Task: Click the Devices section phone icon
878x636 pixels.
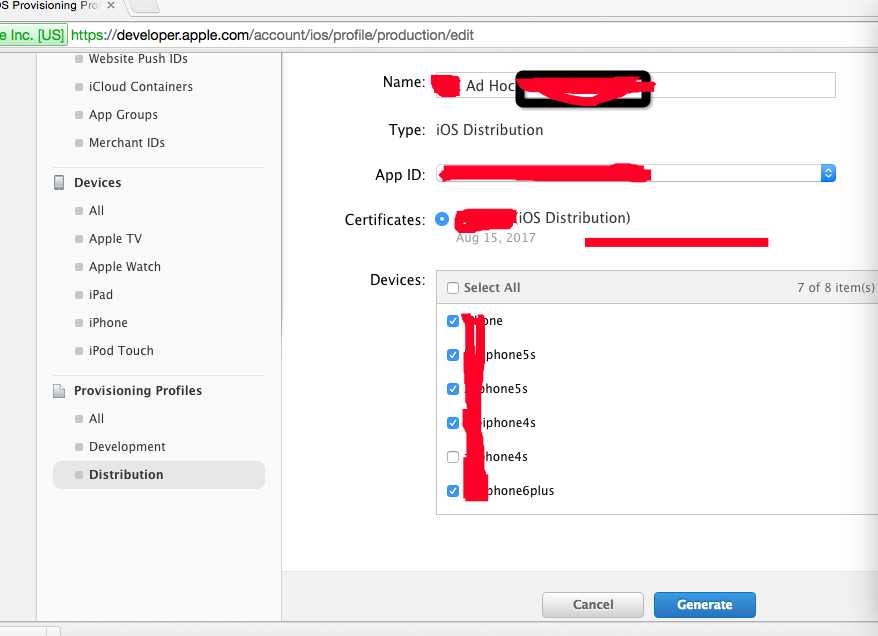Action: click(x=59, y=183)
